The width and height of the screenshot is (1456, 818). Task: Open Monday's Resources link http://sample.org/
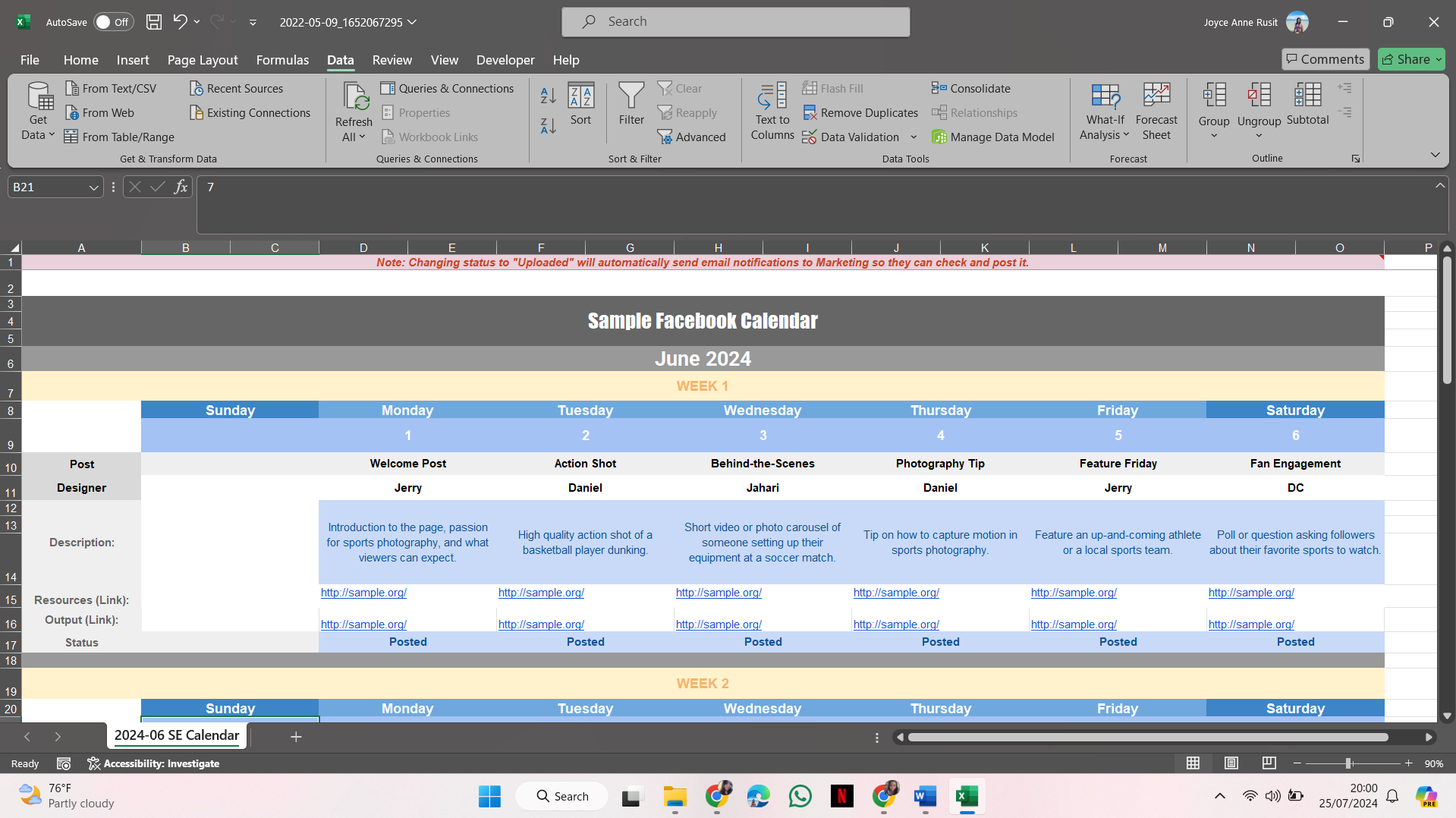pyautogui.click(x=363, y=593)
